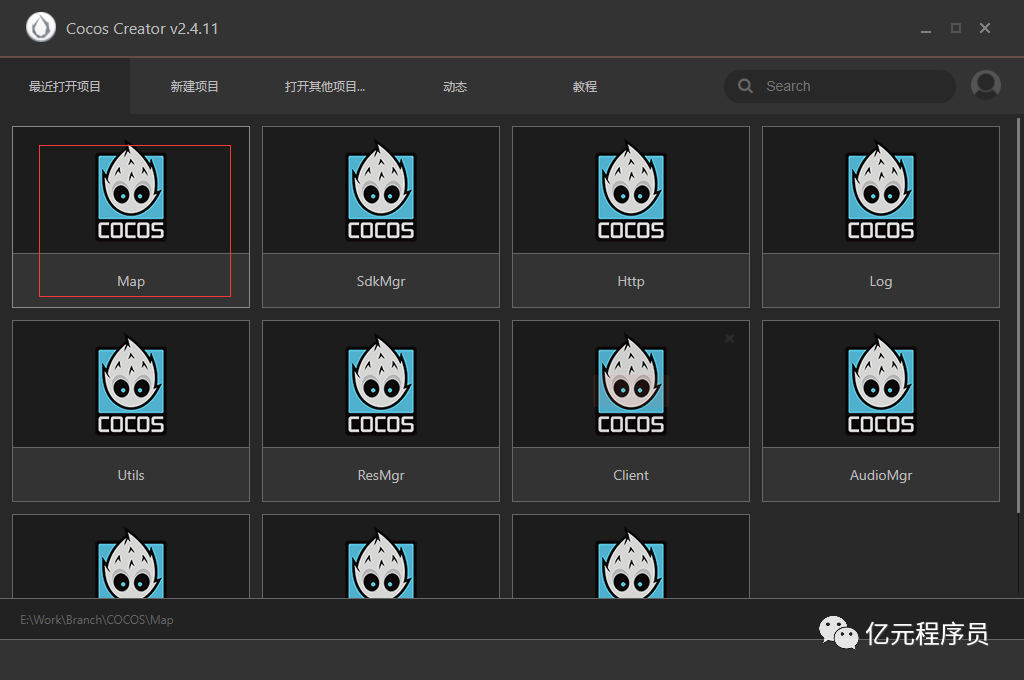
Task: Open the 动态 tab
Action: point(455,86)
